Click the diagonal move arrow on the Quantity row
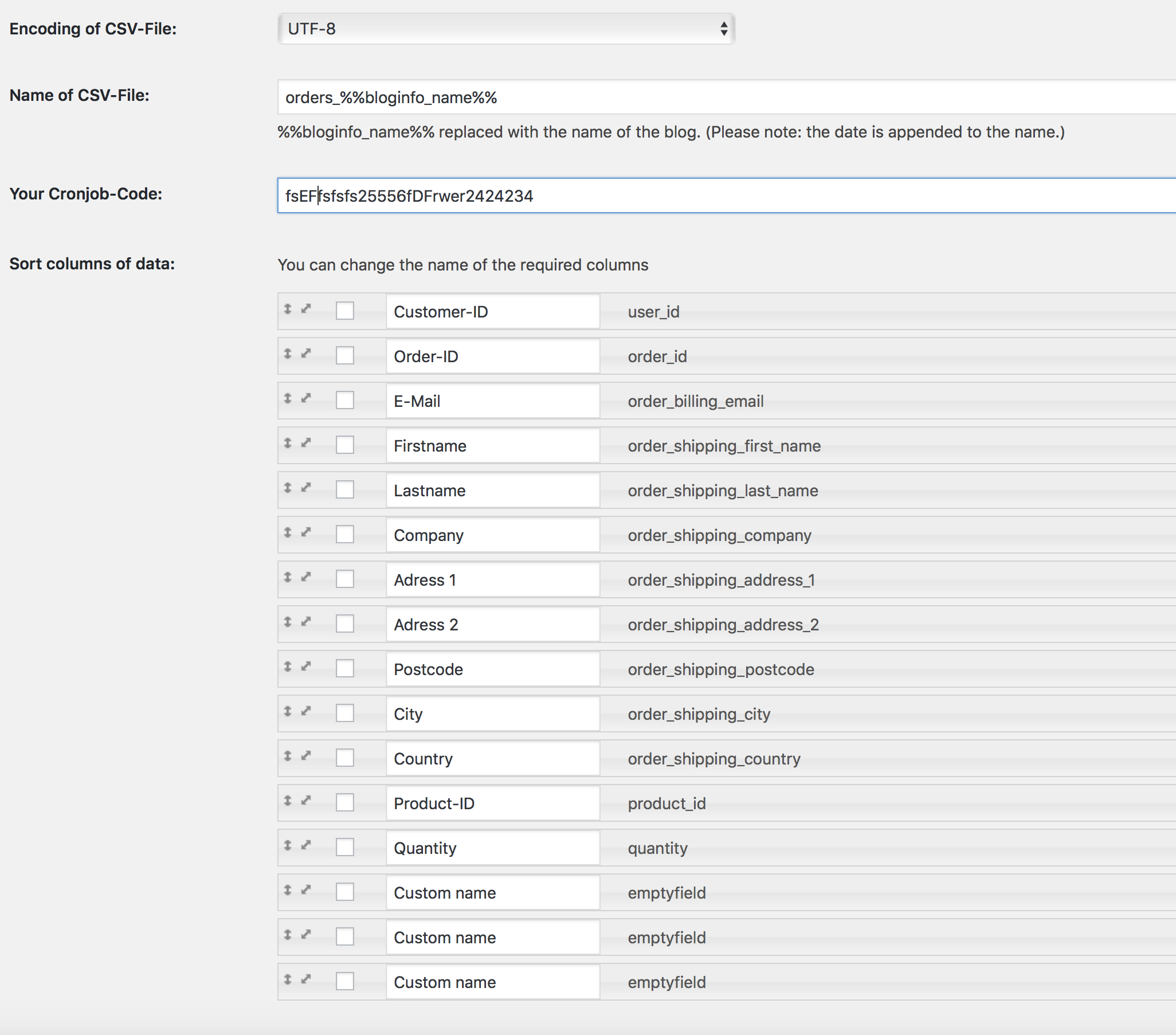This screenshot has height=1035, width=1176. [x=306, y=845]
